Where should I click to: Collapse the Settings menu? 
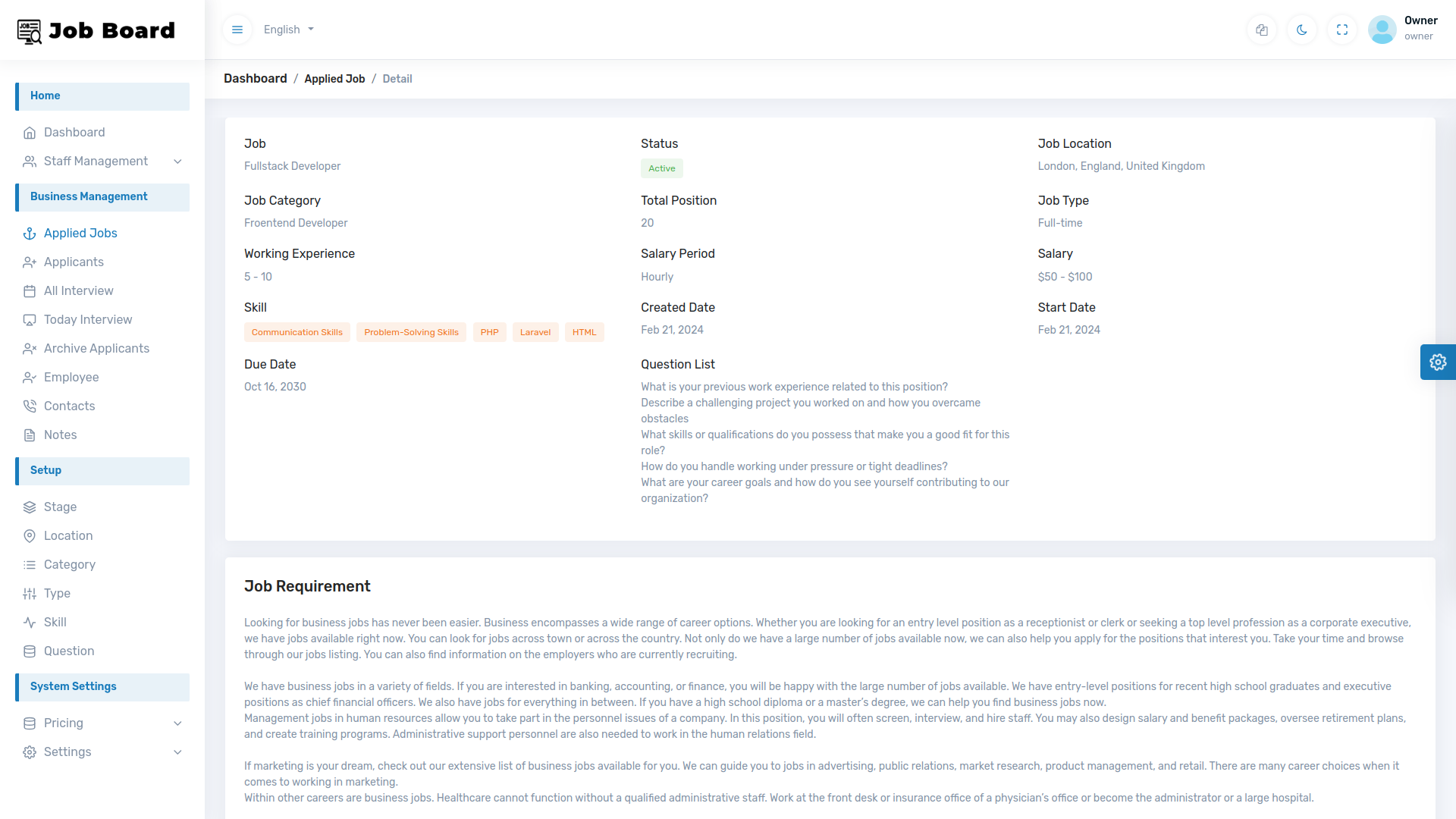(x=67, y=752)
